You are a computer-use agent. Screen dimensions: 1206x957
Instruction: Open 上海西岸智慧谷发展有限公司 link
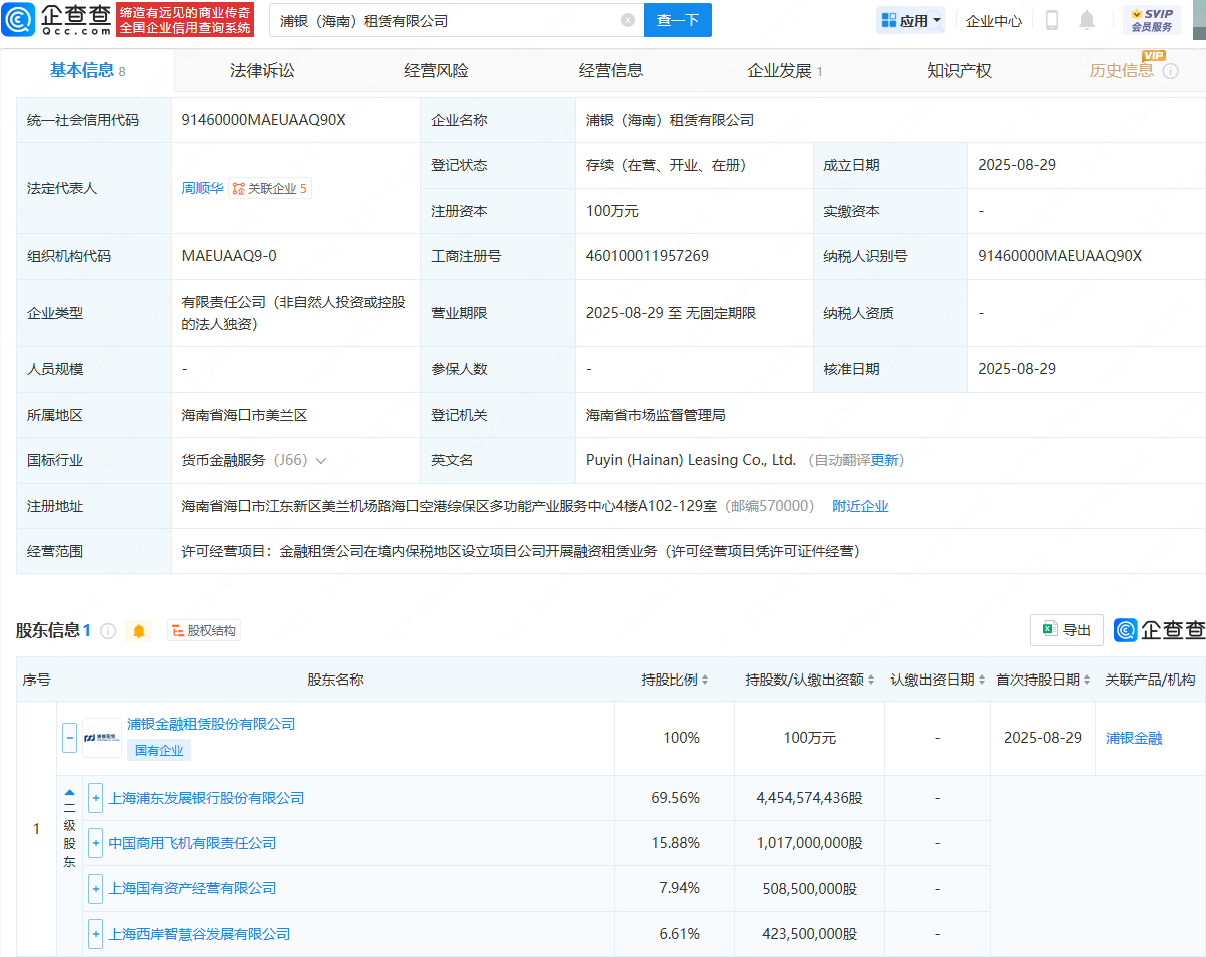click(199, 934)
